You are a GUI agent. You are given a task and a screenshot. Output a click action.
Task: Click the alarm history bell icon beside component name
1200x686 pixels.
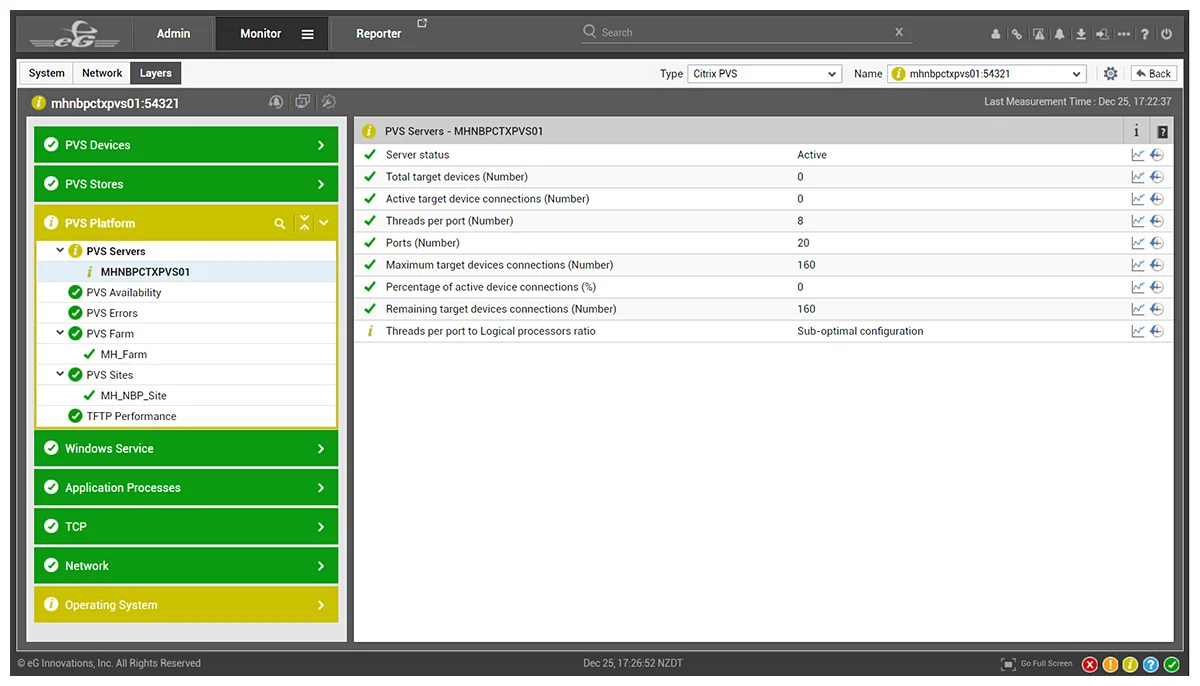pos(276,102)
